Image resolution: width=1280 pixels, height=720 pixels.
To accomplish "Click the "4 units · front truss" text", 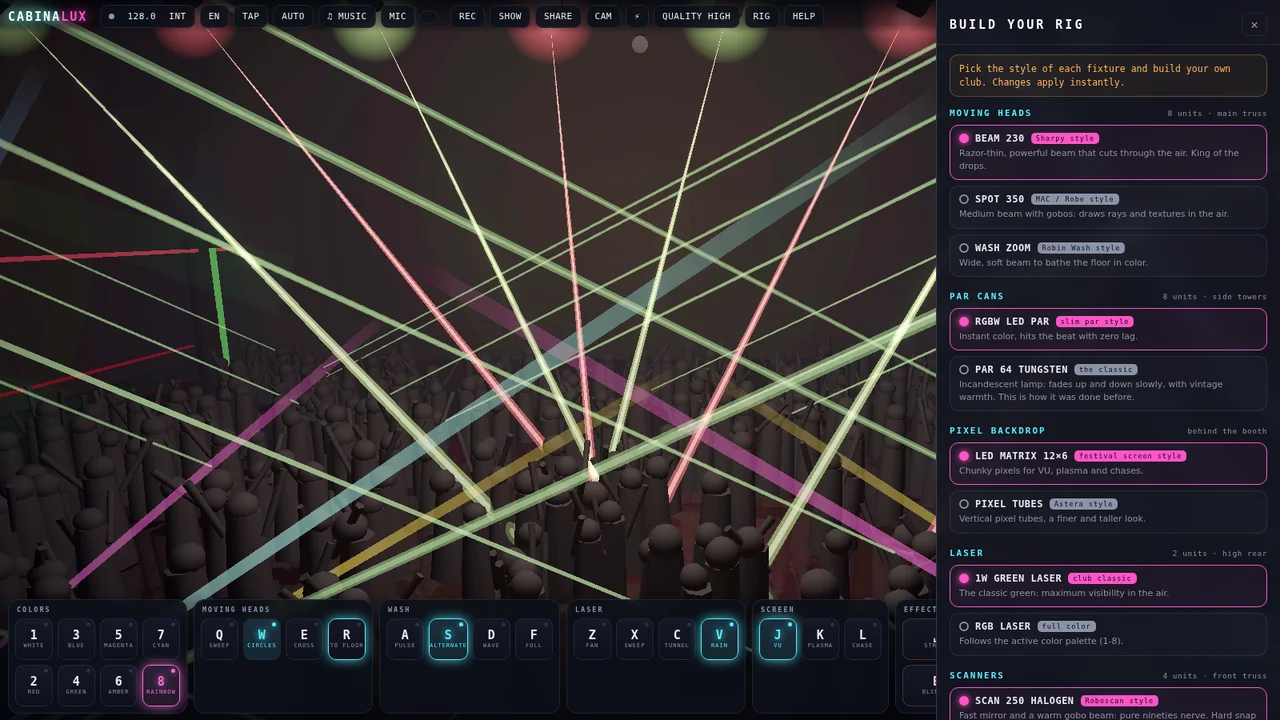I will coord(1214,677).
